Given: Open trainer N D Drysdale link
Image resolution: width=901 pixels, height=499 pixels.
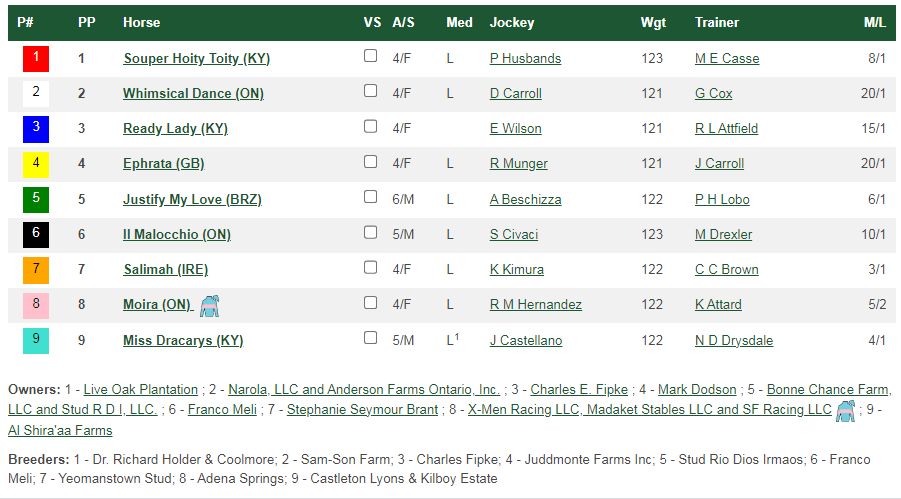Looking at the screenshot, I should click(x=734, y=340).
